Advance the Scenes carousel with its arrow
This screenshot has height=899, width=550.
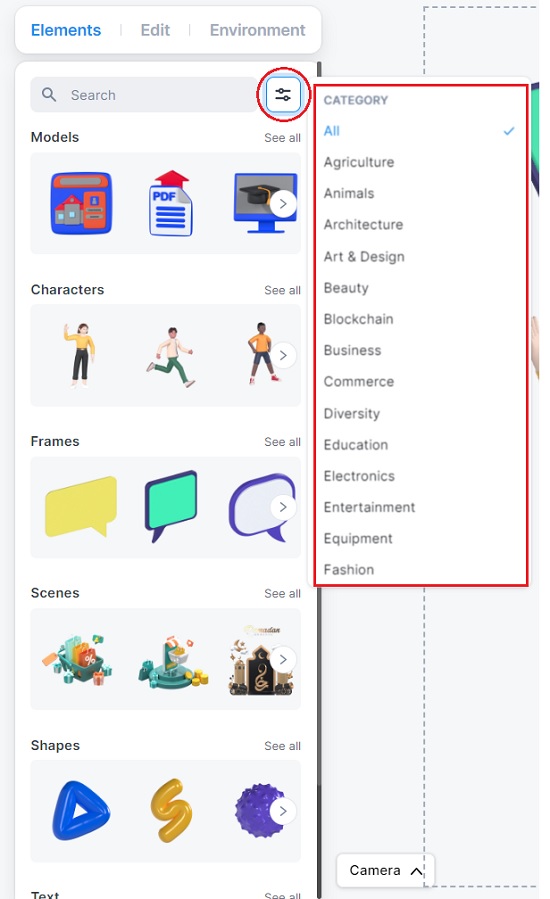pyautogui.click(x=283, y=659)
